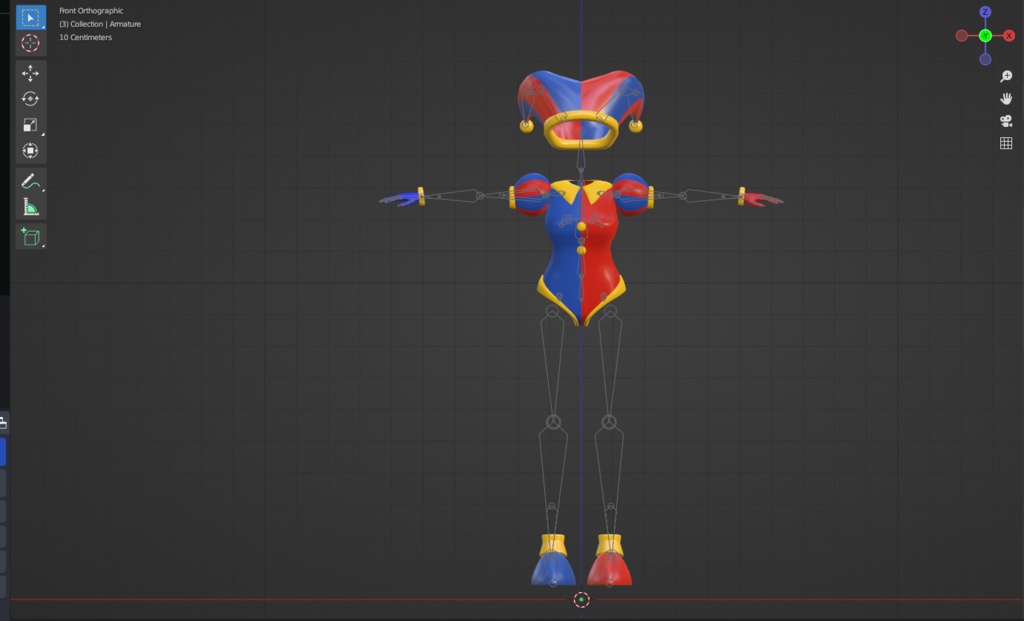Expand the Box Select tool variants arrow

tap(41, 27)
